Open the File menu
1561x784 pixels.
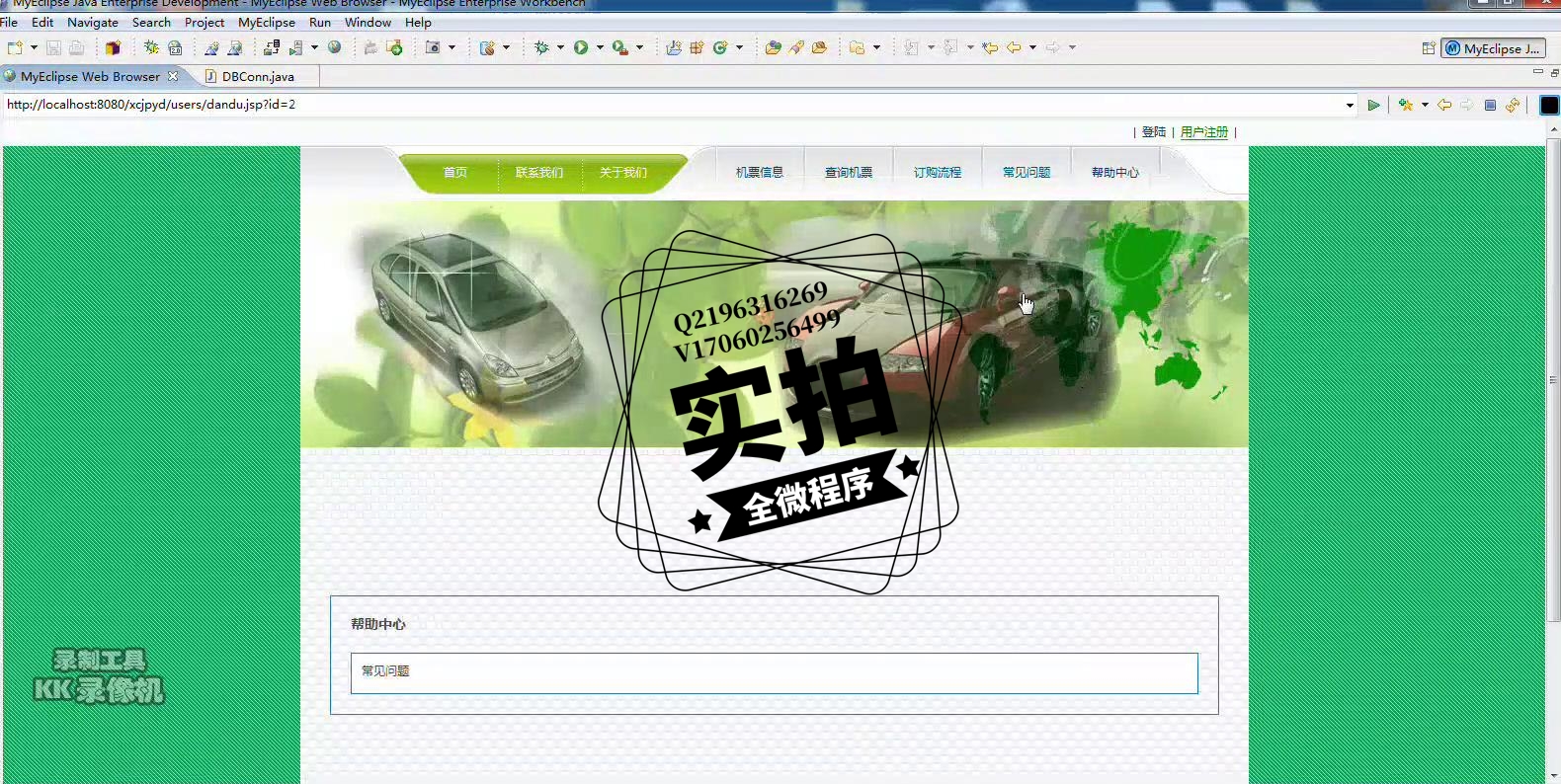click(9, 22)
